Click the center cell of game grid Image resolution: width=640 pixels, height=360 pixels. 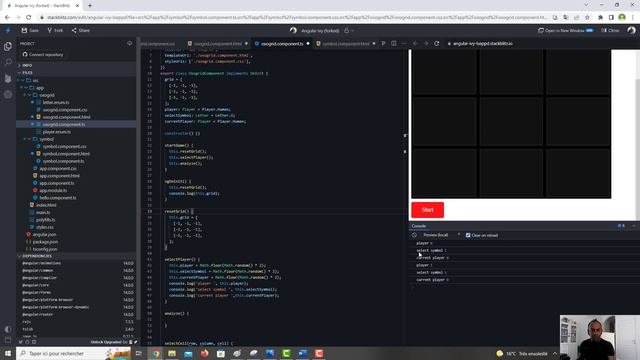click(x=511, y=122)
